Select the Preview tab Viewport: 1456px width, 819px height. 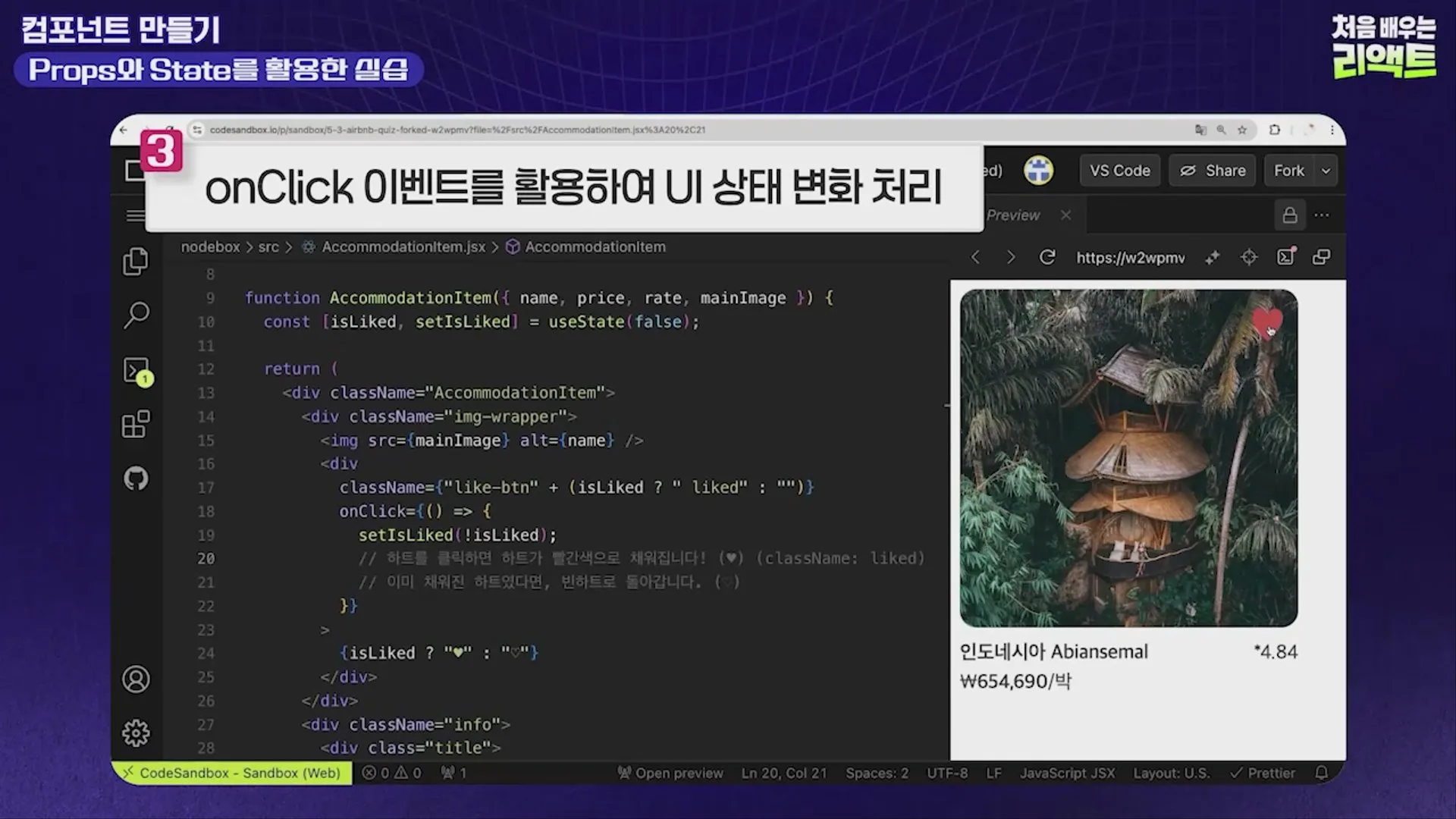(x=1013, y=215)
